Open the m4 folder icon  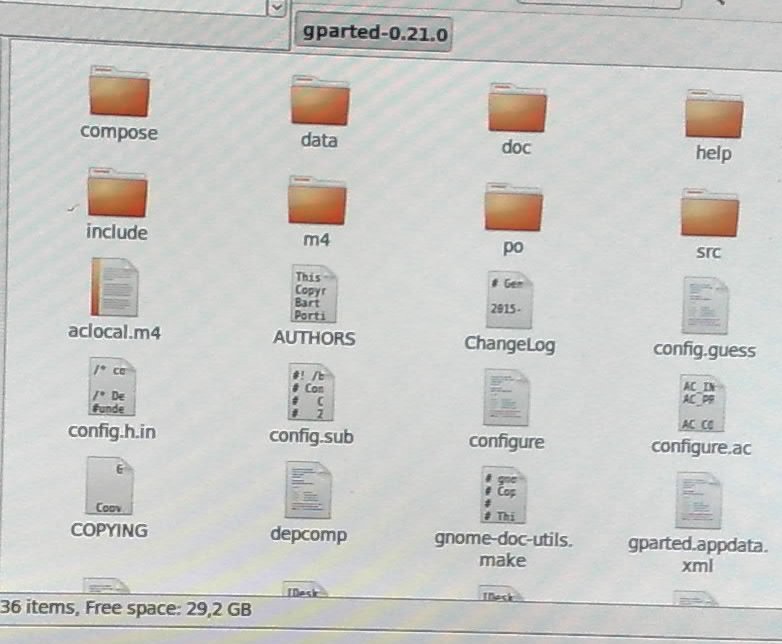click(x=317, y=200)
